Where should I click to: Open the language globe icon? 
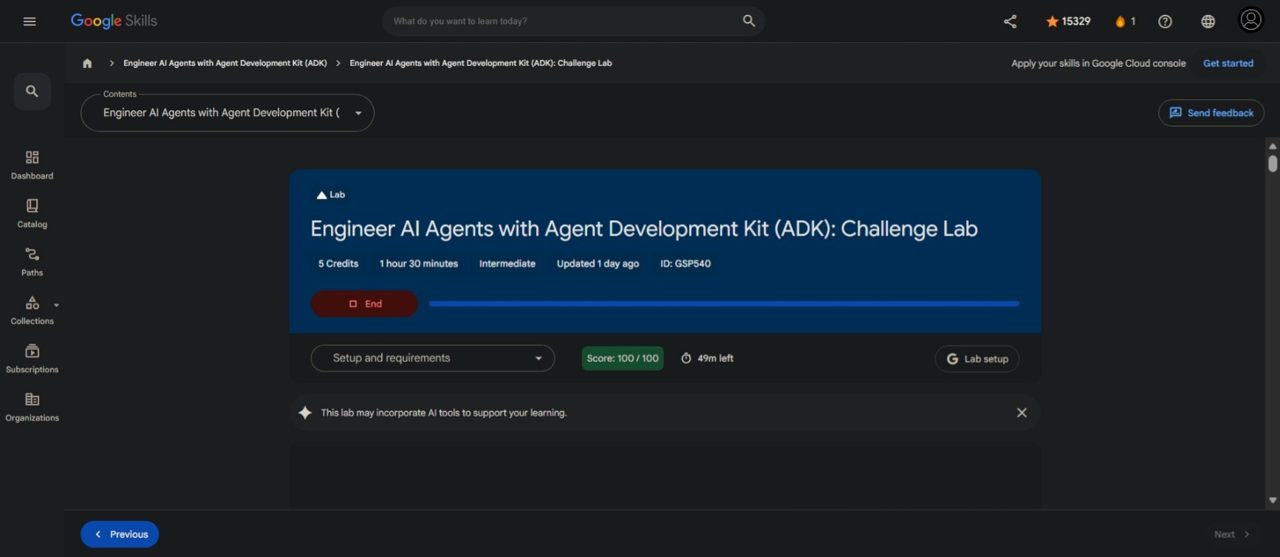[x=1208, y=21]
